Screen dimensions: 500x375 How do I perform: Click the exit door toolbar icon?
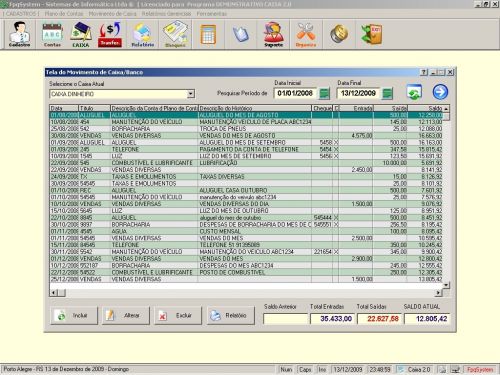tap(371, 34)
